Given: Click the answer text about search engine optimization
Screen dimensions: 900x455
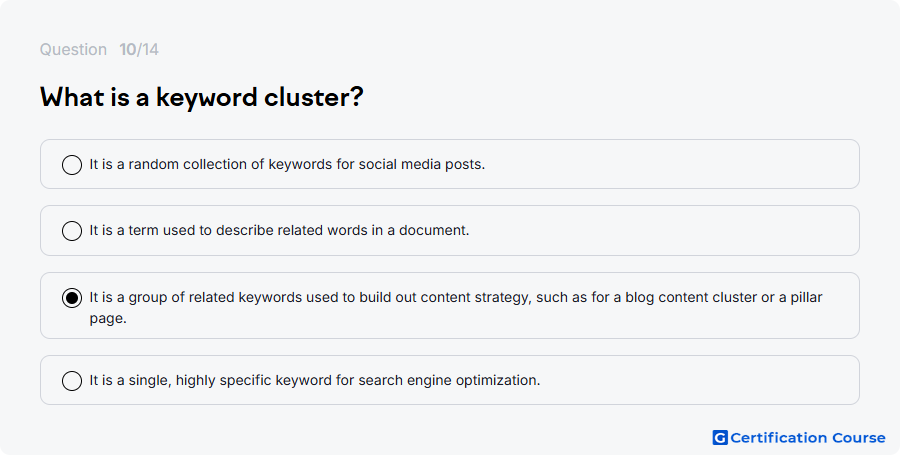Looking at the screenshot, I should coord(315,380).
